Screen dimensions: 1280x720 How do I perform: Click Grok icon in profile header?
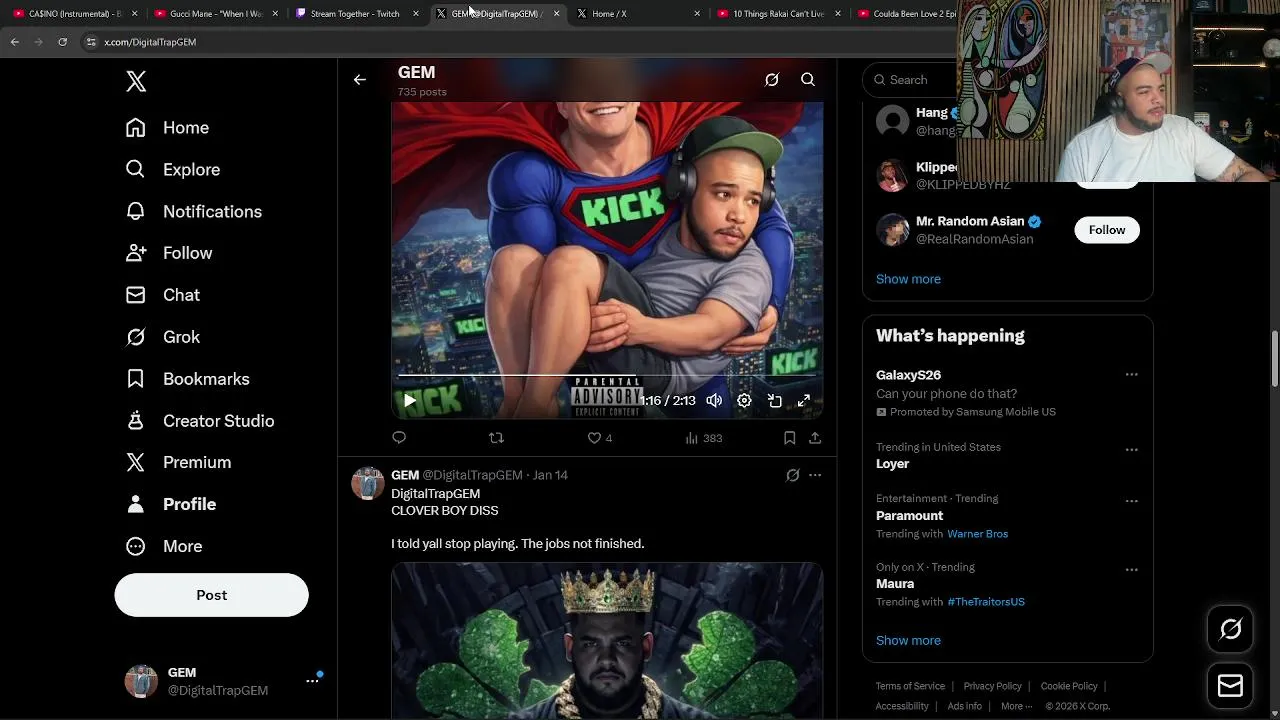[772, 80]
